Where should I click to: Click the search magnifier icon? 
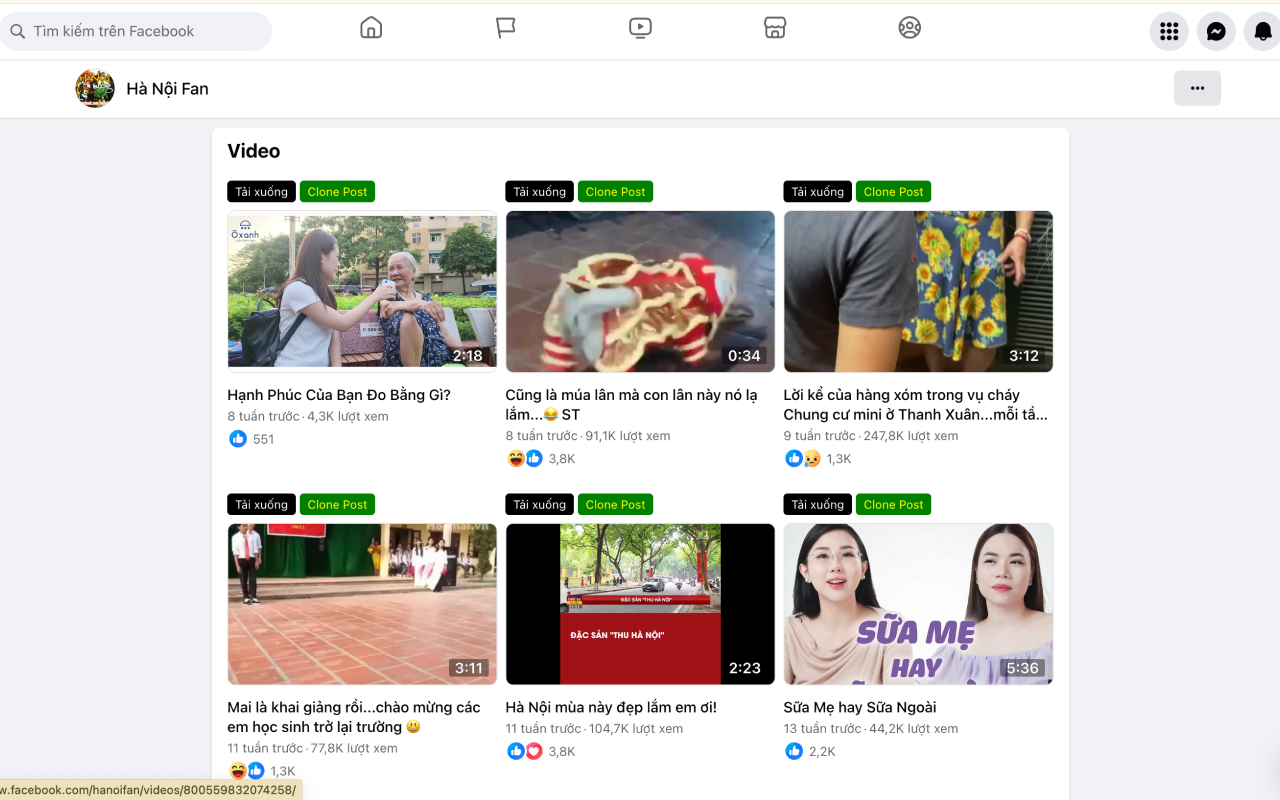[17, 31]
